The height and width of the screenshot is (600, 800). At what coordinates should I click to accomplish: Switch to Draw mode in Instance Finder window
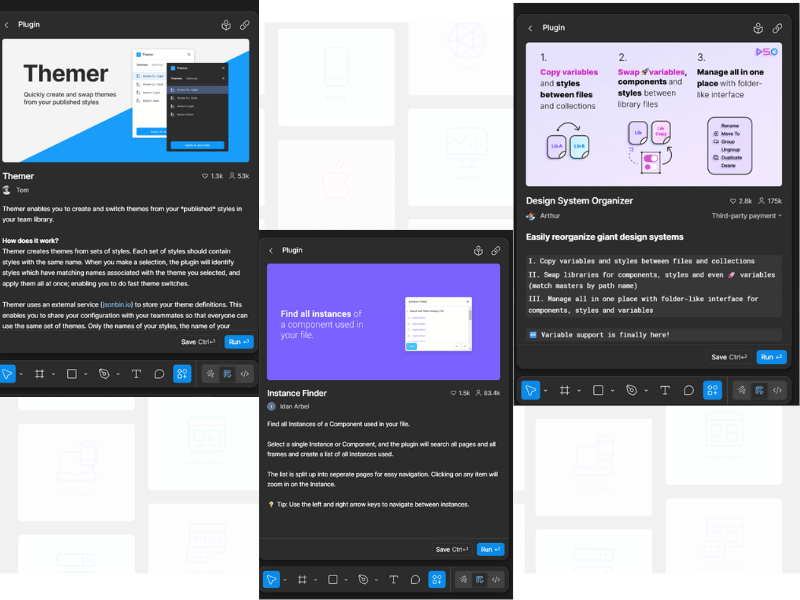(x=463, y=580)
